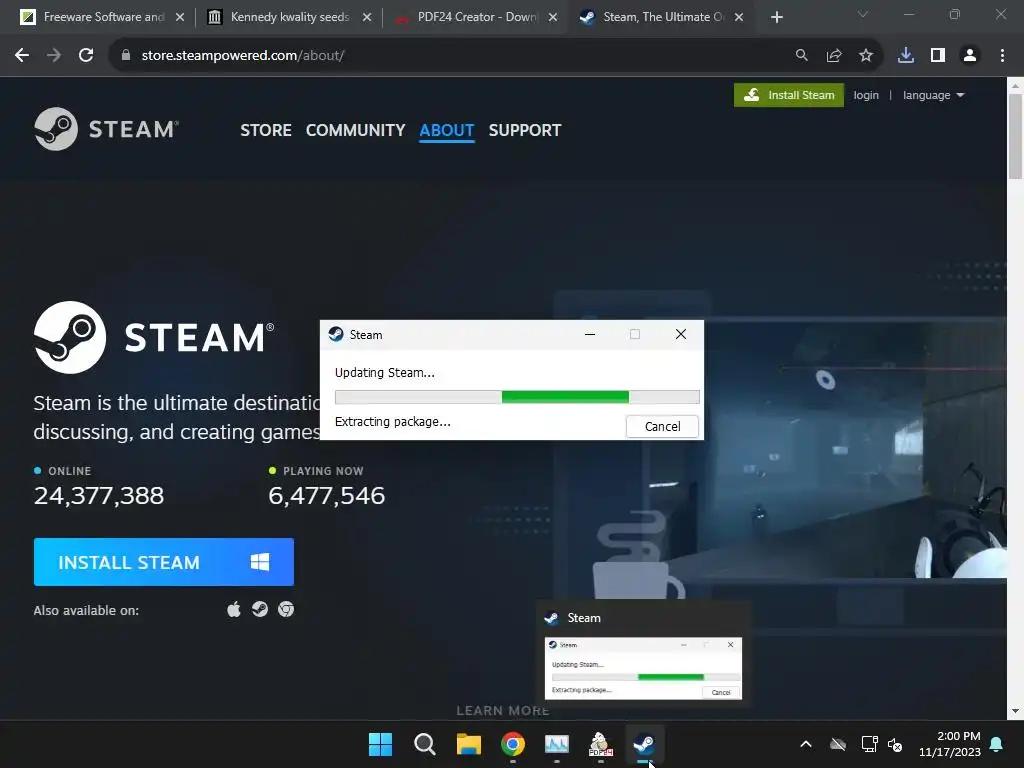Image resolution: width=1024 pixels, height=768 pixels.
Task: Open the Windows Start menu
Action: pos(380,744)
